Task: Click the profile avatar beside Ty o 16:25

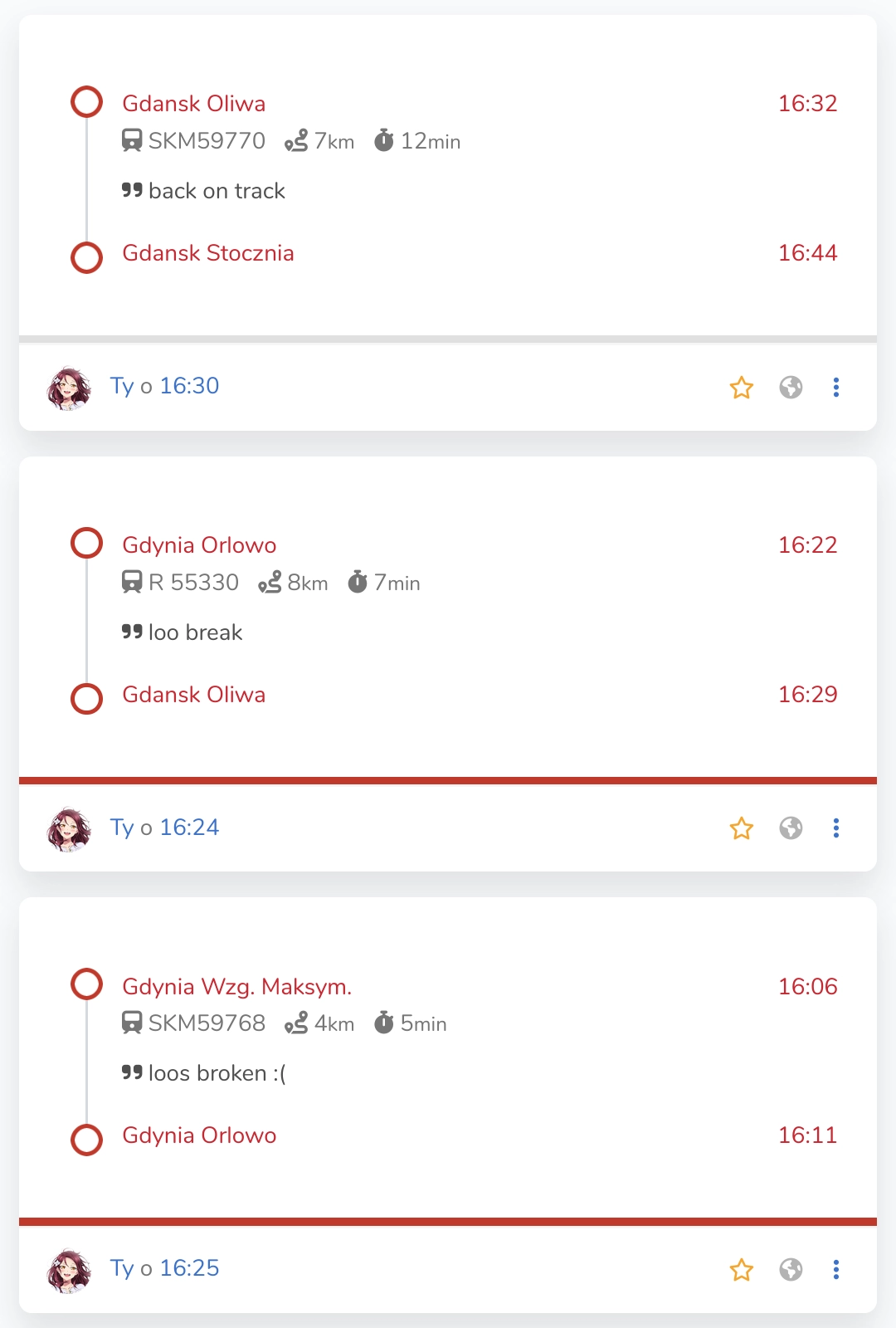Action: tap(70, 1271)
